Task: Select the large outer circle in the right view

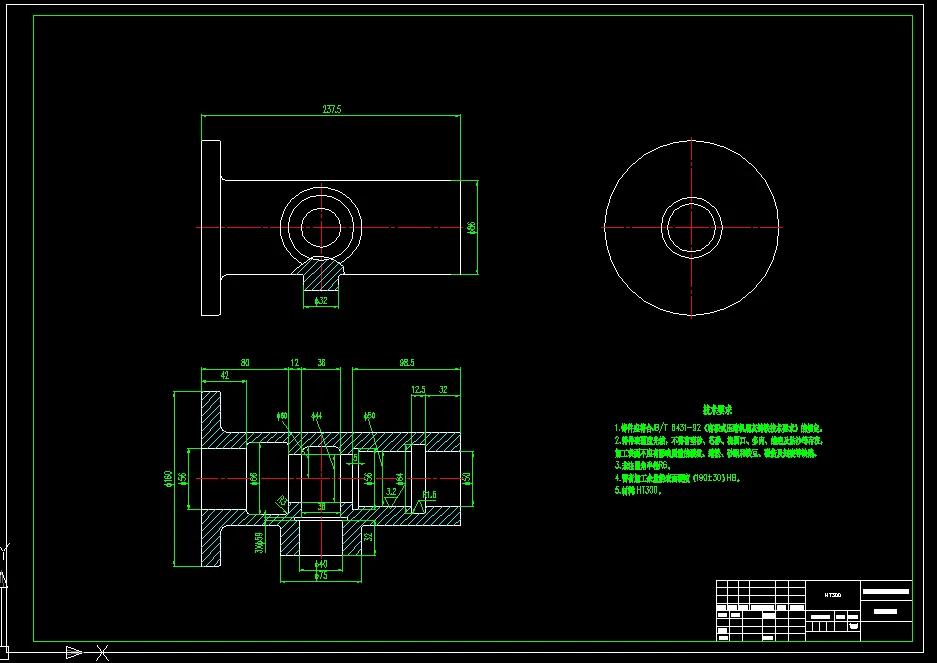Action: coord(691,227)
